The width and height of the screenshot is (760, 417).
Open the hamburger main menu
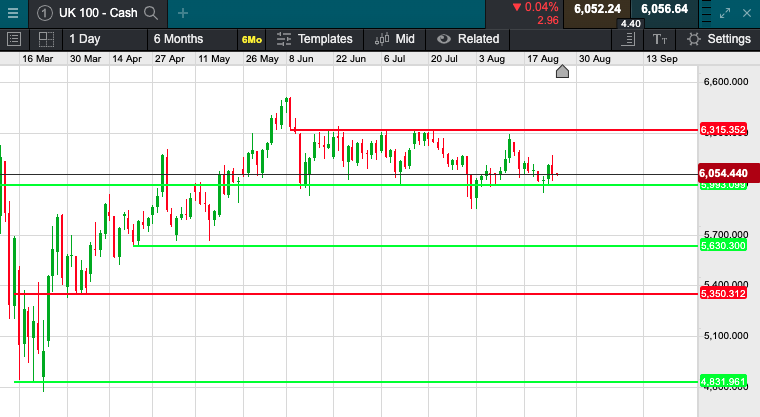pyautogui.click(x=13, y=13)
